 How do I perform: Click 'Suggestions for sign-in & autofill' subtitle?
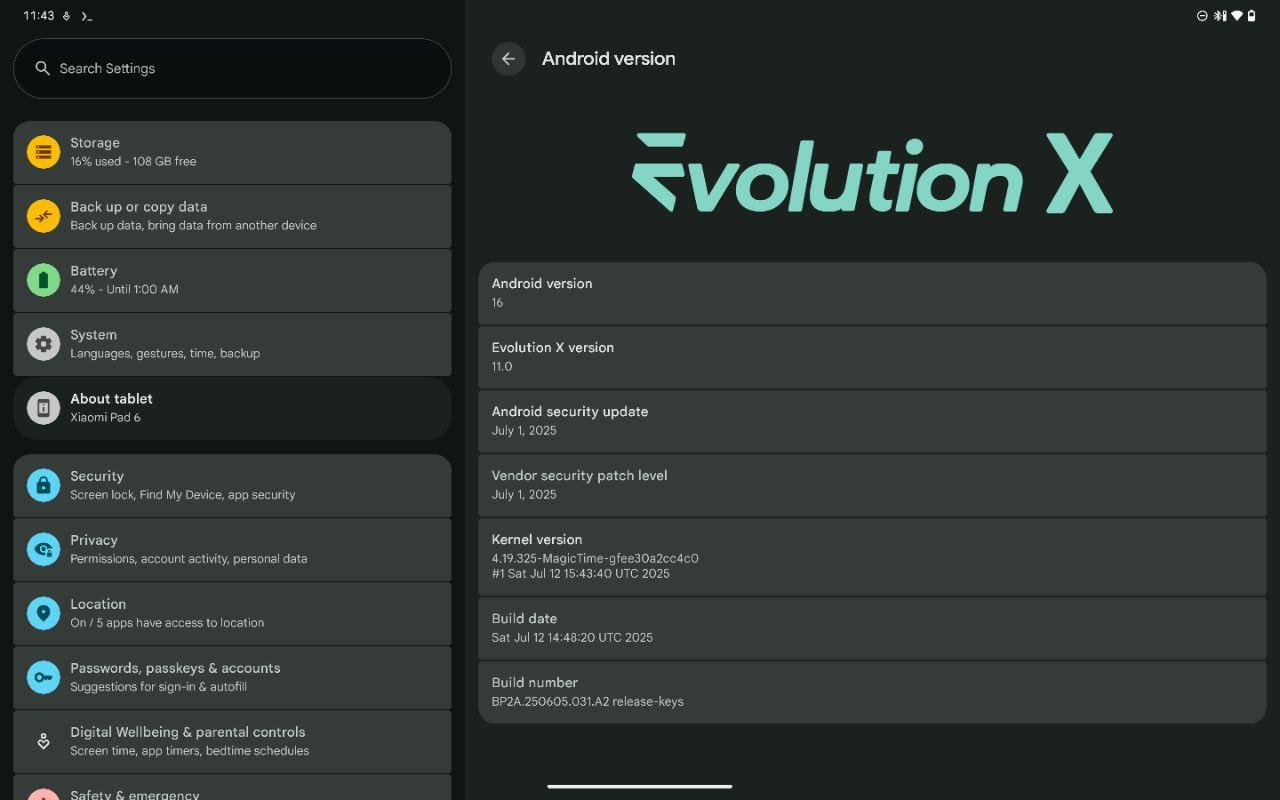coord(158,686)
